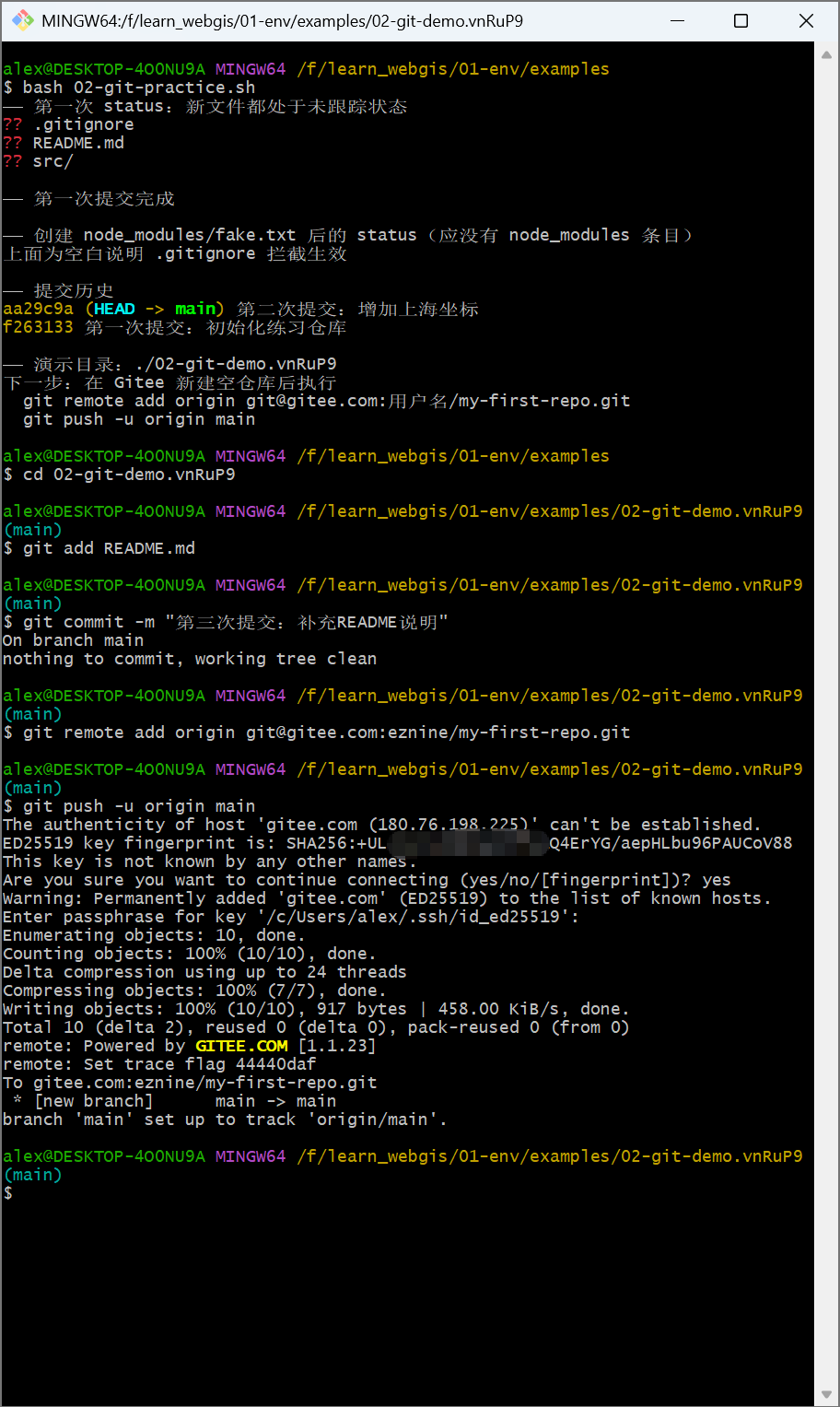
Task: Click the 'nothing to commit, working tree clean' line
Action: (190, 659)
